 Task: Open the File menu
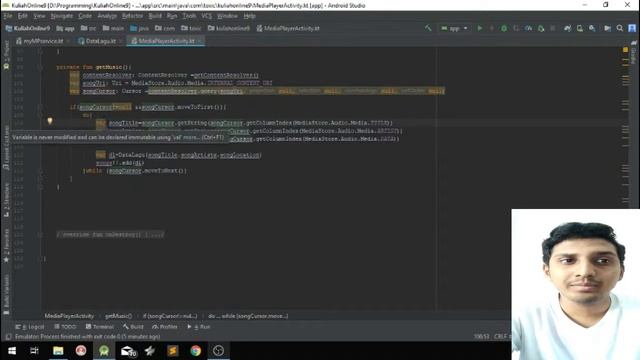click(x=8, y=16)
